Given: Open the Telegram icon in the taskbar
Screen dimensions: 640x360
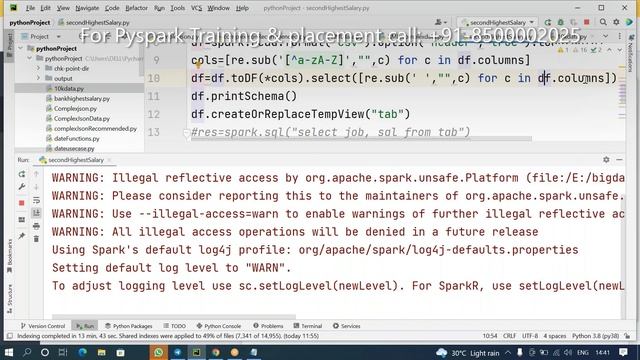Looking at the screenshot, I should [178, 352].
